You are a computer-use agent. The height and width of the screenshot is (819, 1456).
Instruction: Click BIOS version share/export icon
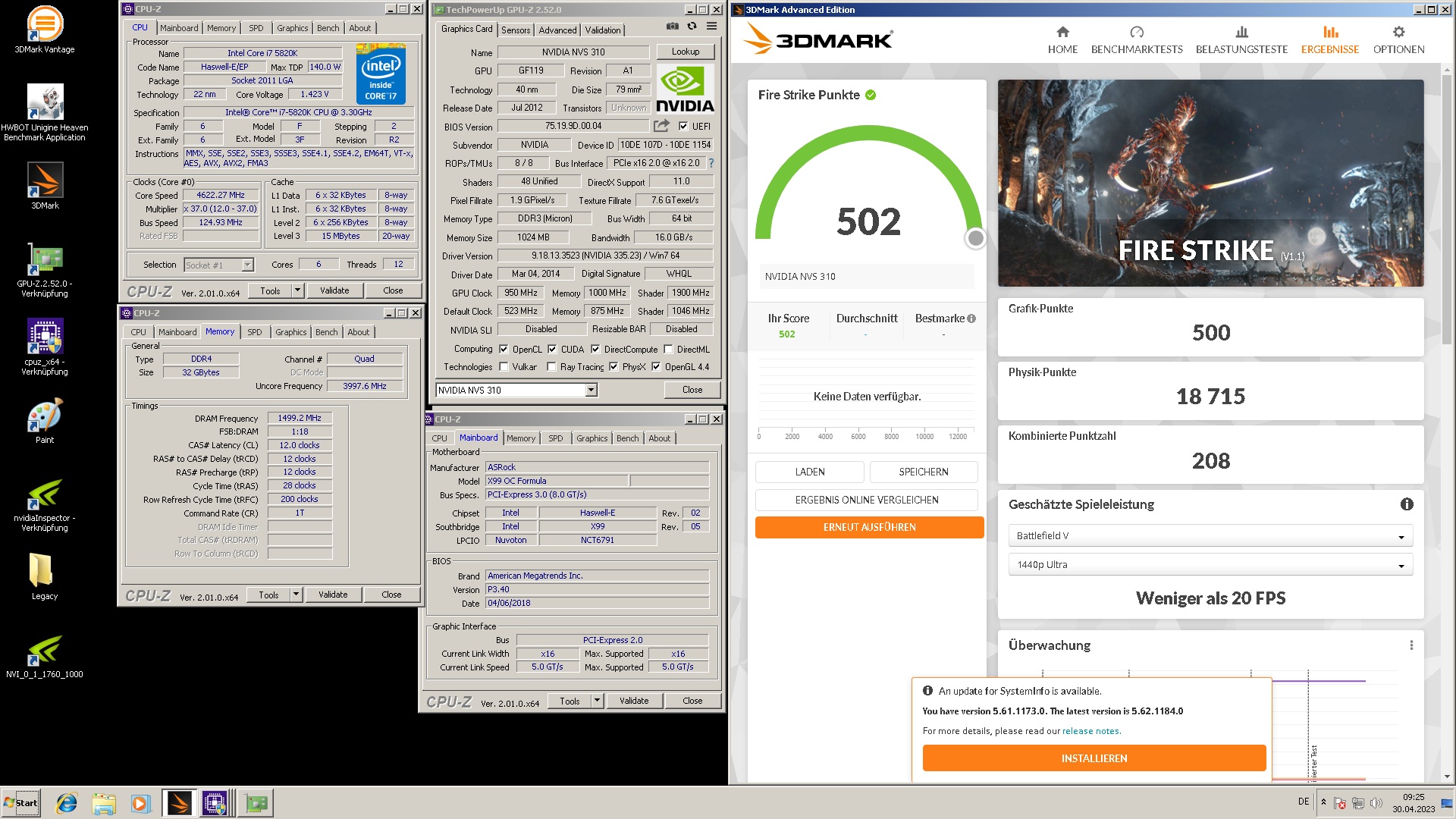[x=662, y=126]
